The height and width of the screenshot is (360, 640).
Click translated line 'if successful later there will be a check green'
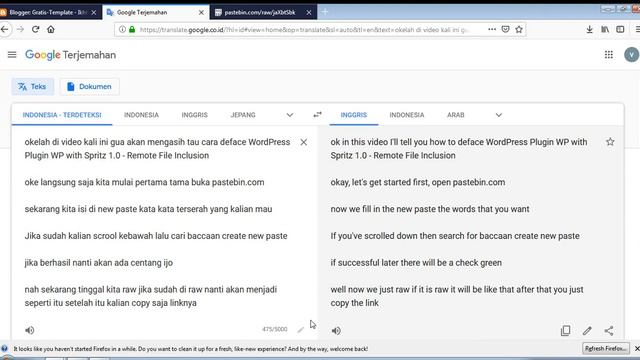[416, 263]
